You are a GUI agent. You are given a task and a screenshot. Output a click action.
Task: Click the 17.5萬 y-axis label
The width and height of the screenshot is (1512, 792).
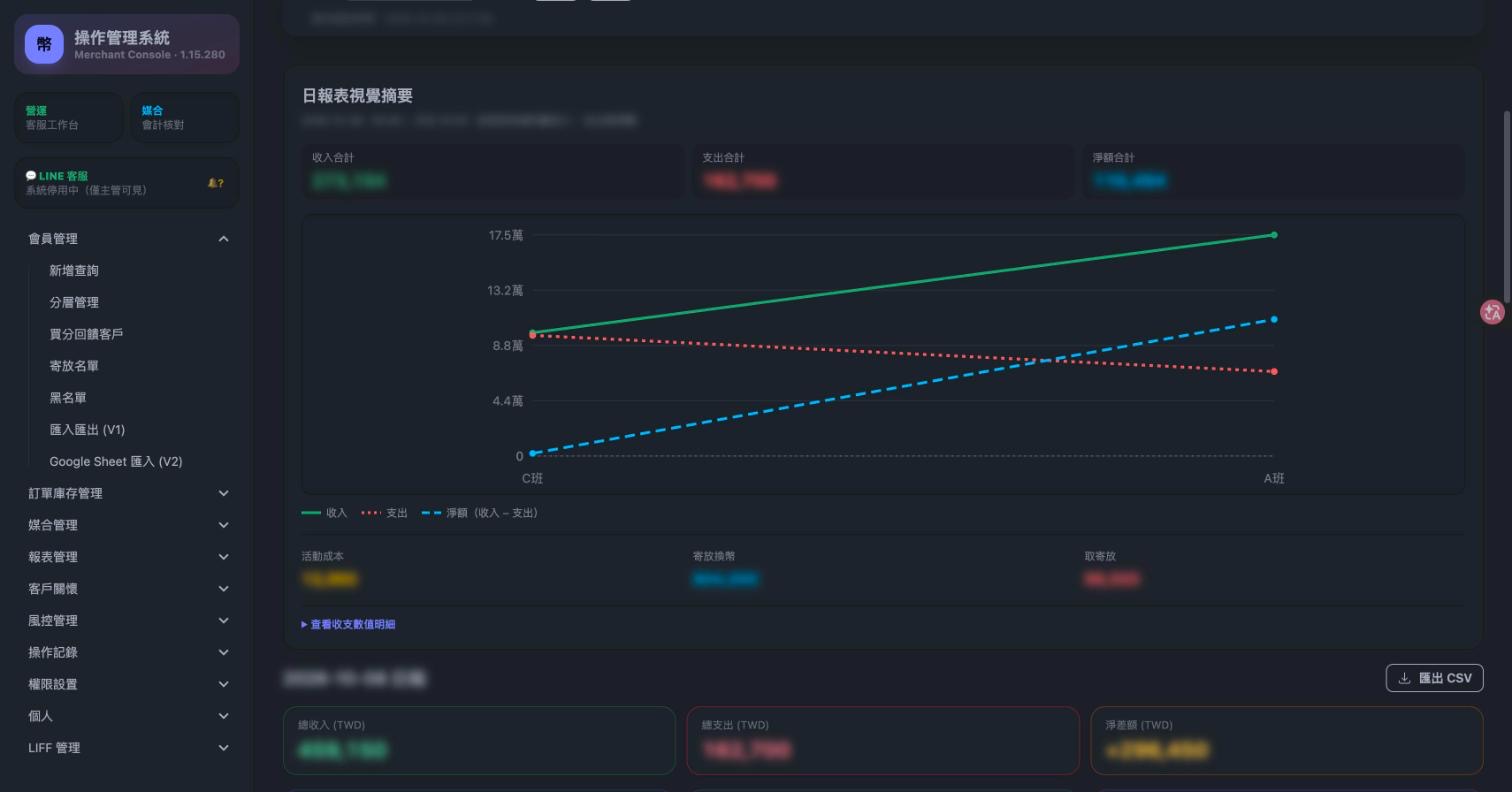[506, 236]
